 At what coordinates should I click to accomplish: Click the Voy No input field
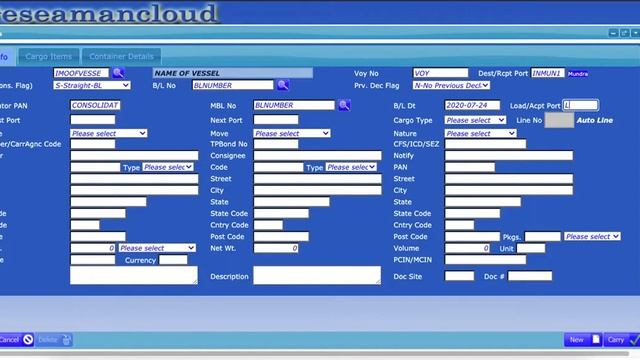[x=440, y=73]
